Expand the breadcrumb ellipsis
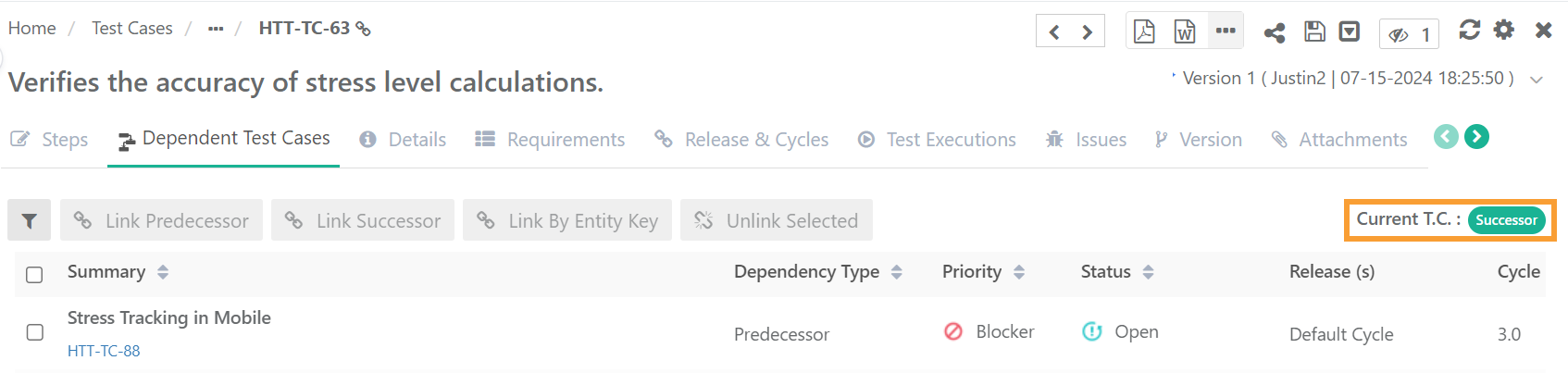Screen dimensions: 1568x373 [216, 29]
